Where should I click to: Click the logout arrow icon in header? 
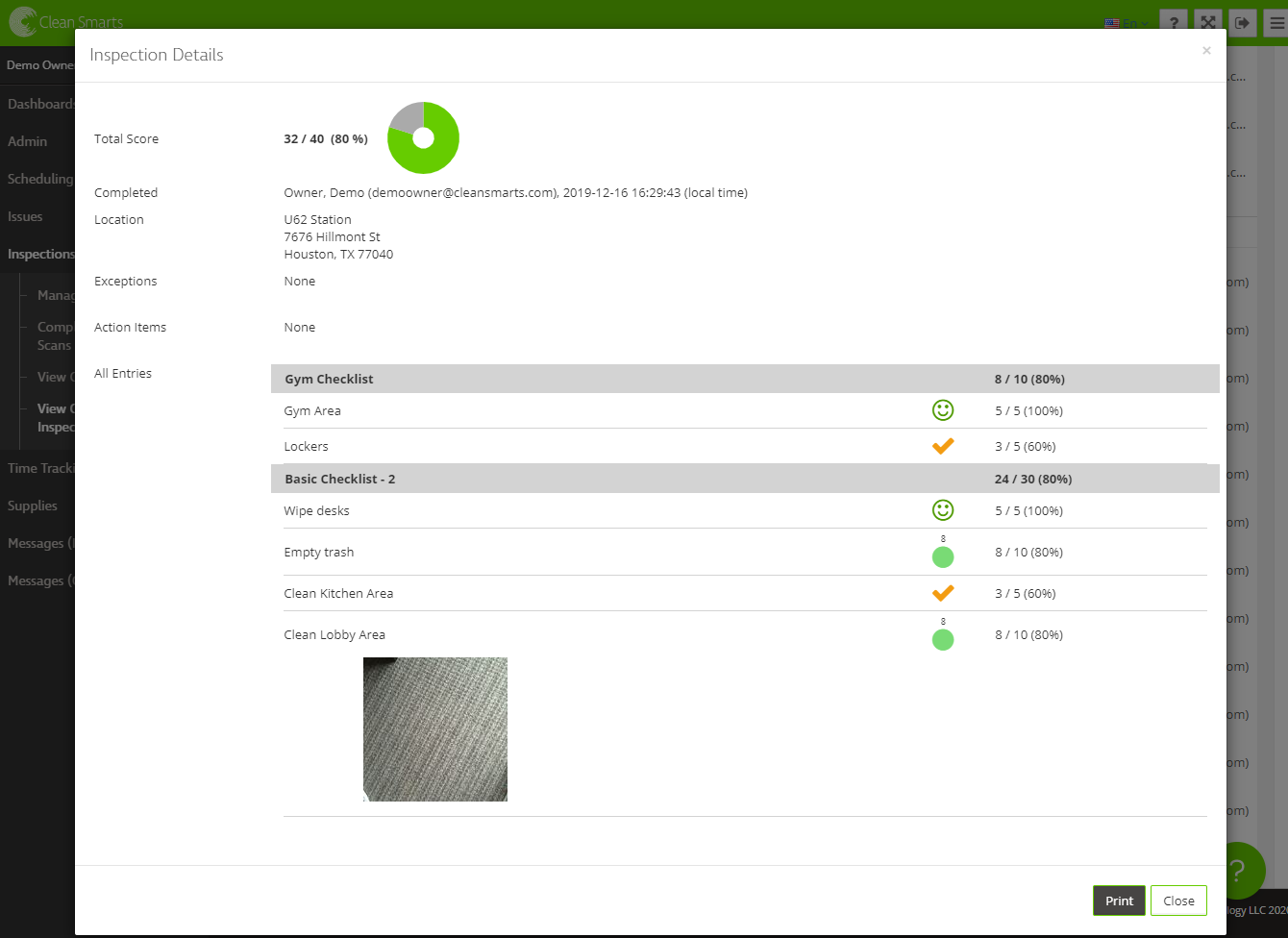(x=1243, y=23)
